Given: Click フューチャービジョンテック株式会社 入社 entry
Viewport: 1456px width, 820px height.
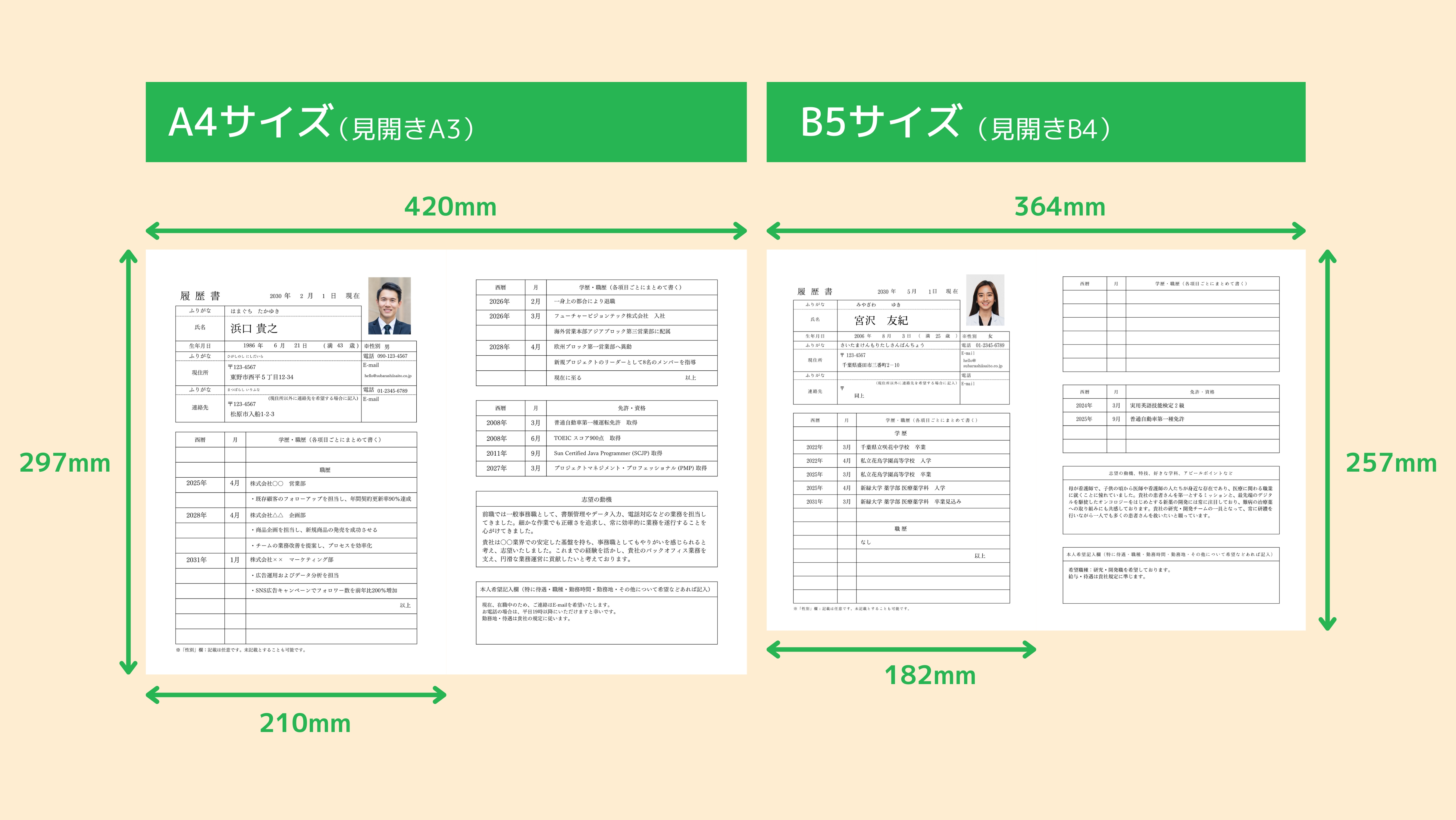Looking at the screenshot, I should click(x=609, y=316).
